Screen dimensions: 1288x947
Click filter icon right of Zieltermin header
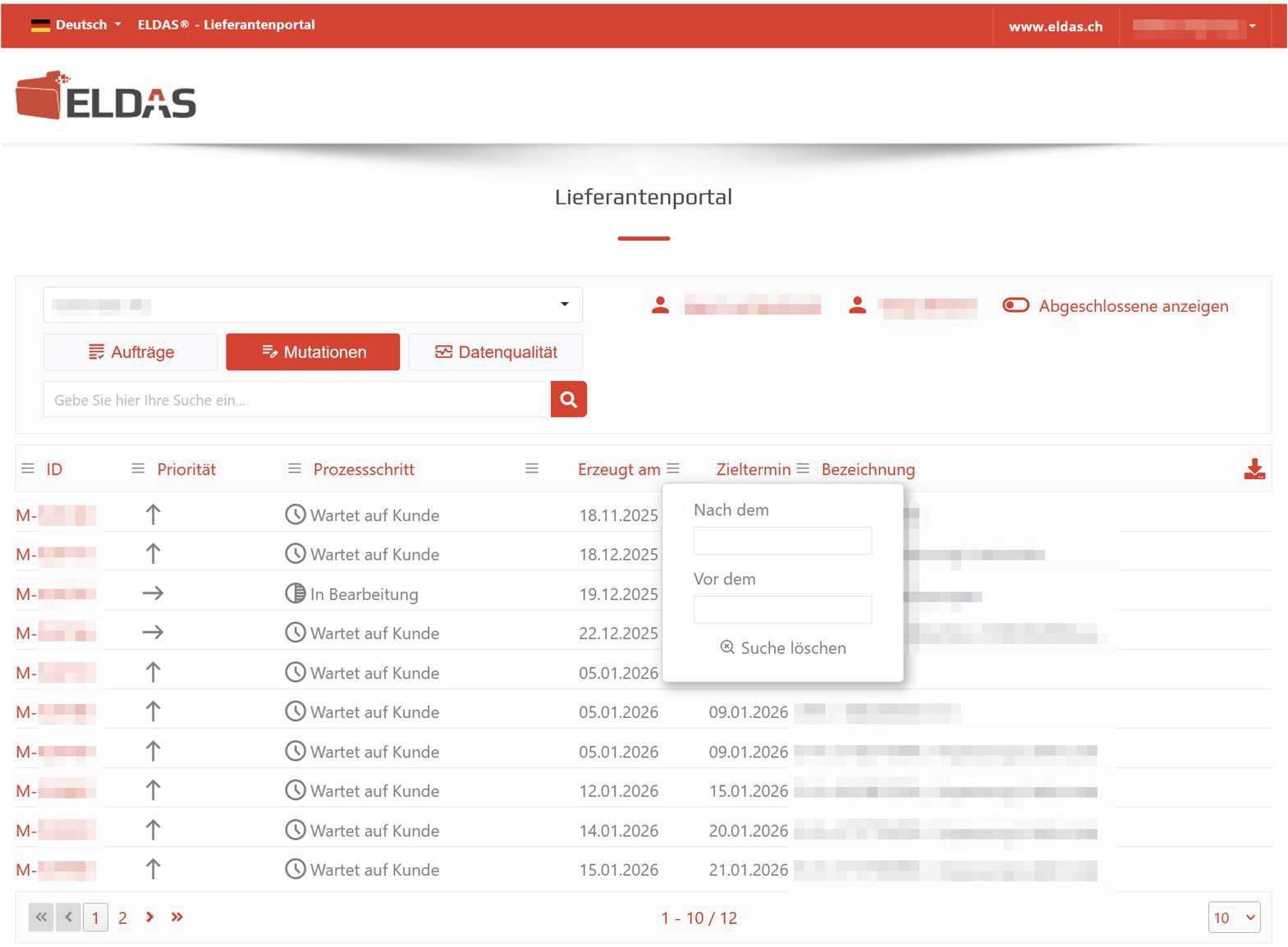click(x=803, y=469)
